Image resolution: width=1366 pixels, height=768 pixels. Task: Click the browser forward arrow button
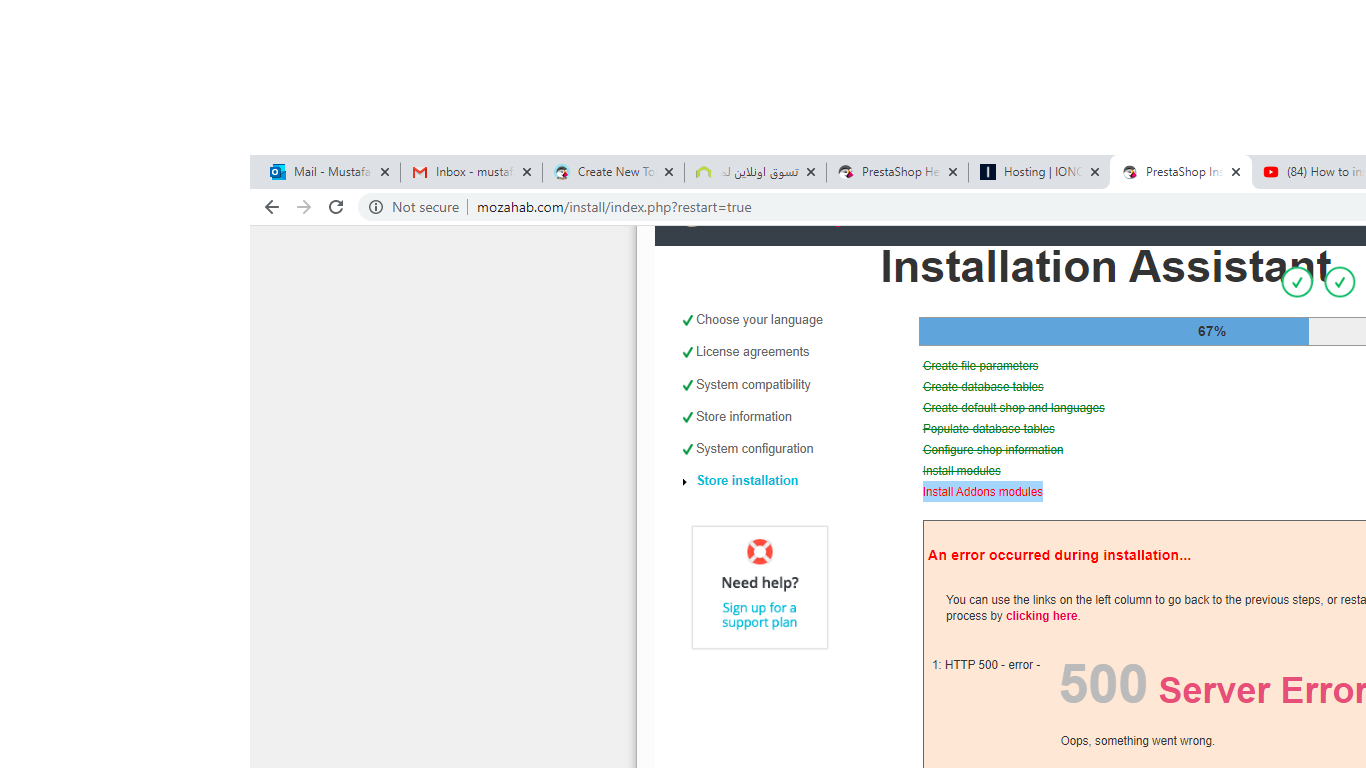[x=304, y=207]
